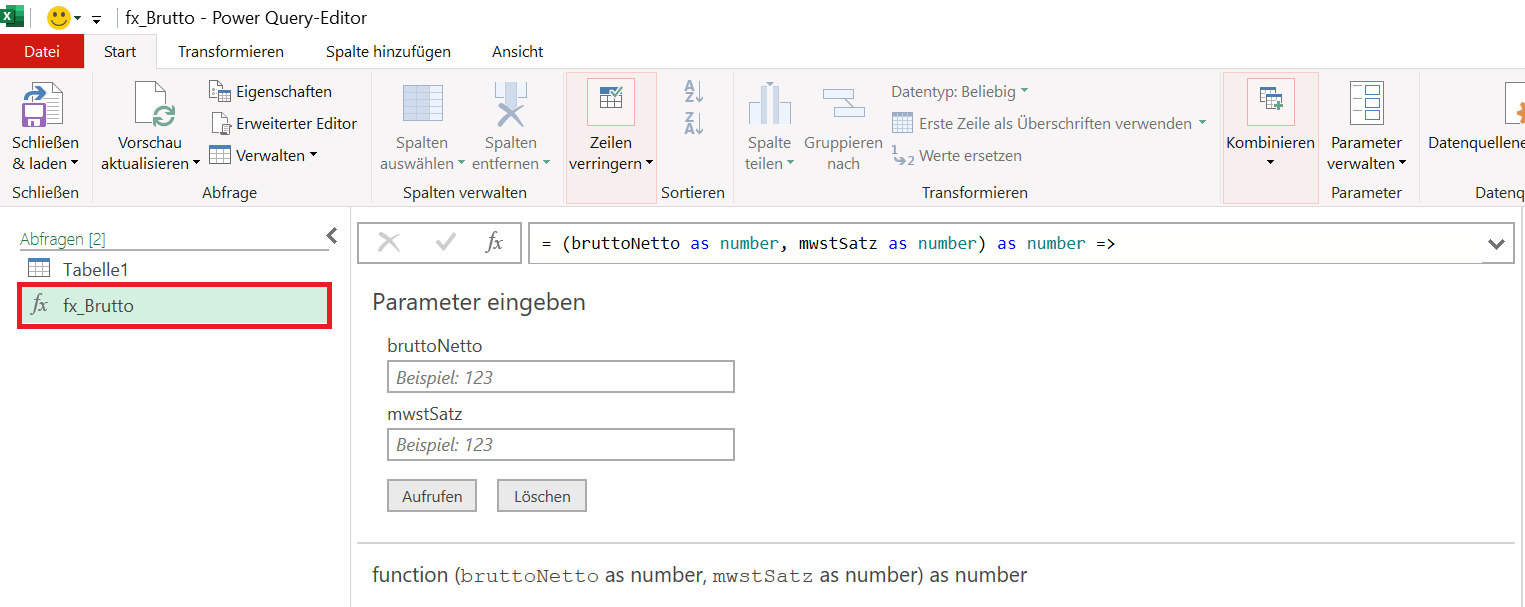Viewport: 1525px width, 607px height.
Task: Click the Aufrufen button
Action: click(x=432, y=496)
